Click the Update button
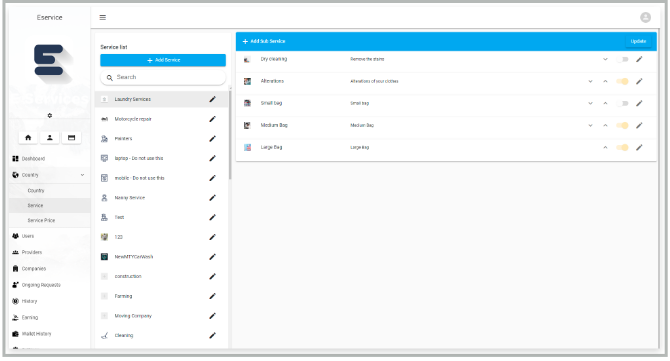This screenshot has width=670, height=361. coord(638,41)
